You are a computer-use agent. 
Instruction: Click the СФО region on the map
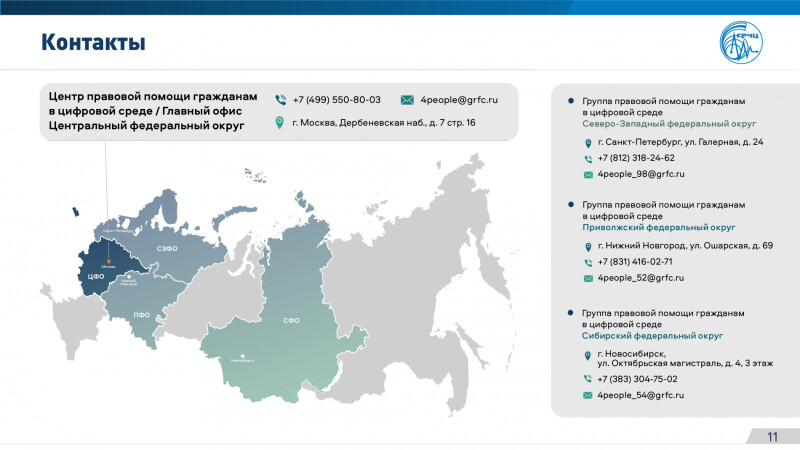pyautogui.click(x=290, y=320)
